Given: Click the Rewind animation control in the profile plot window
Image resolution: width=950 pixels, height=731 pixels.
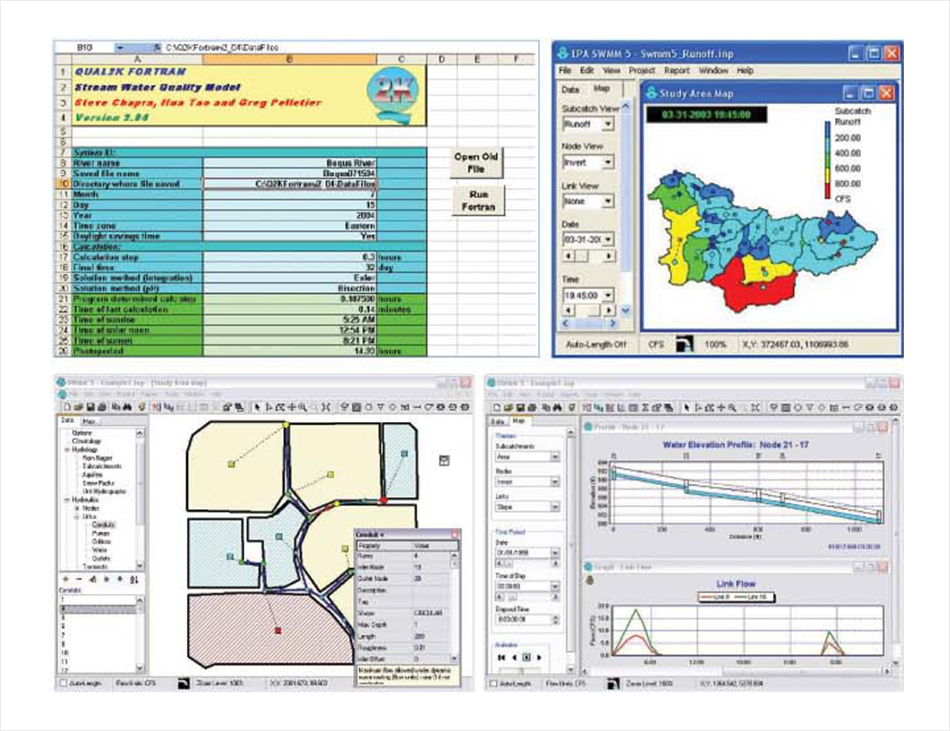Looking at the screenshot, I should tap(502, 657).
